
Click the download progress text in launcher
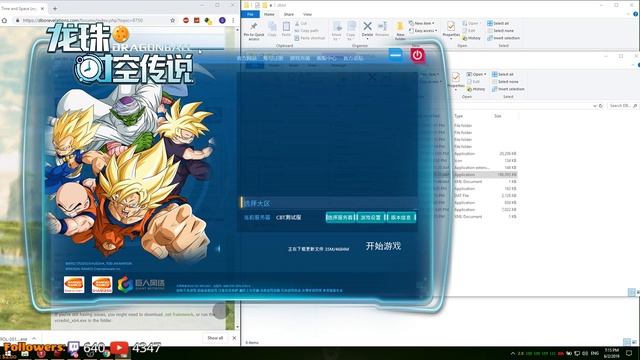pyautogui.click(x=318, y=249)
